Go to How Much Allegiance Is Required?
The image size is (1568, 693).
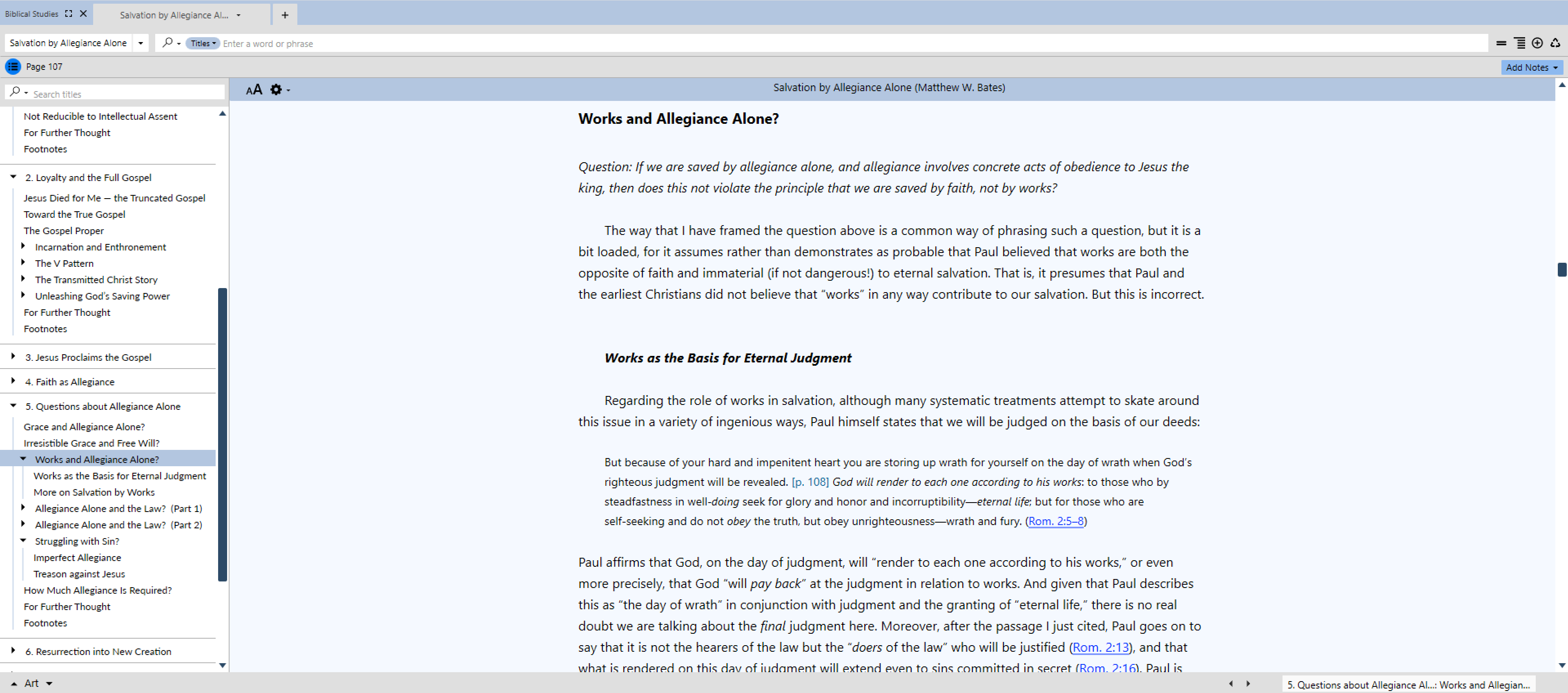pos(97,590)
